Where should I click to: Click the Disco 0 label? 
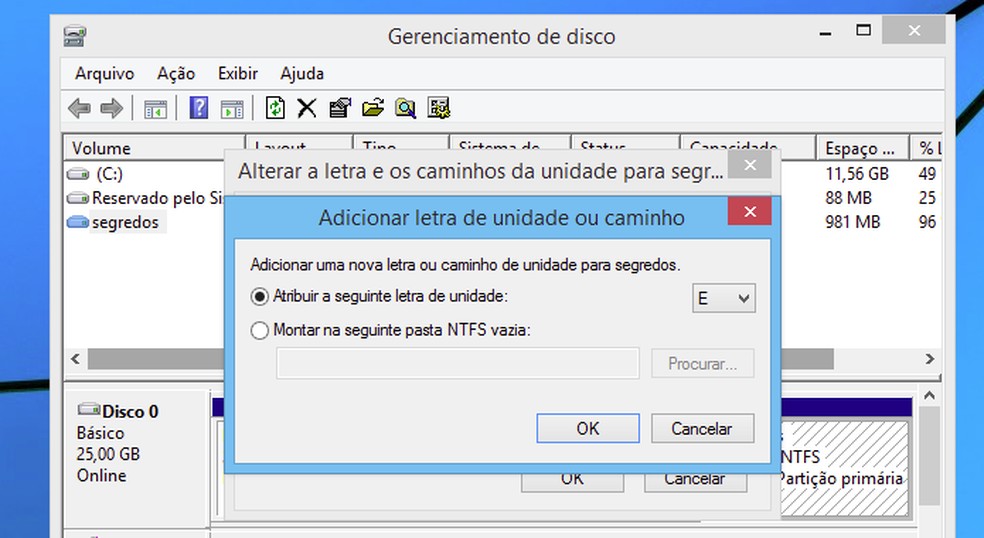click(131, 411)
